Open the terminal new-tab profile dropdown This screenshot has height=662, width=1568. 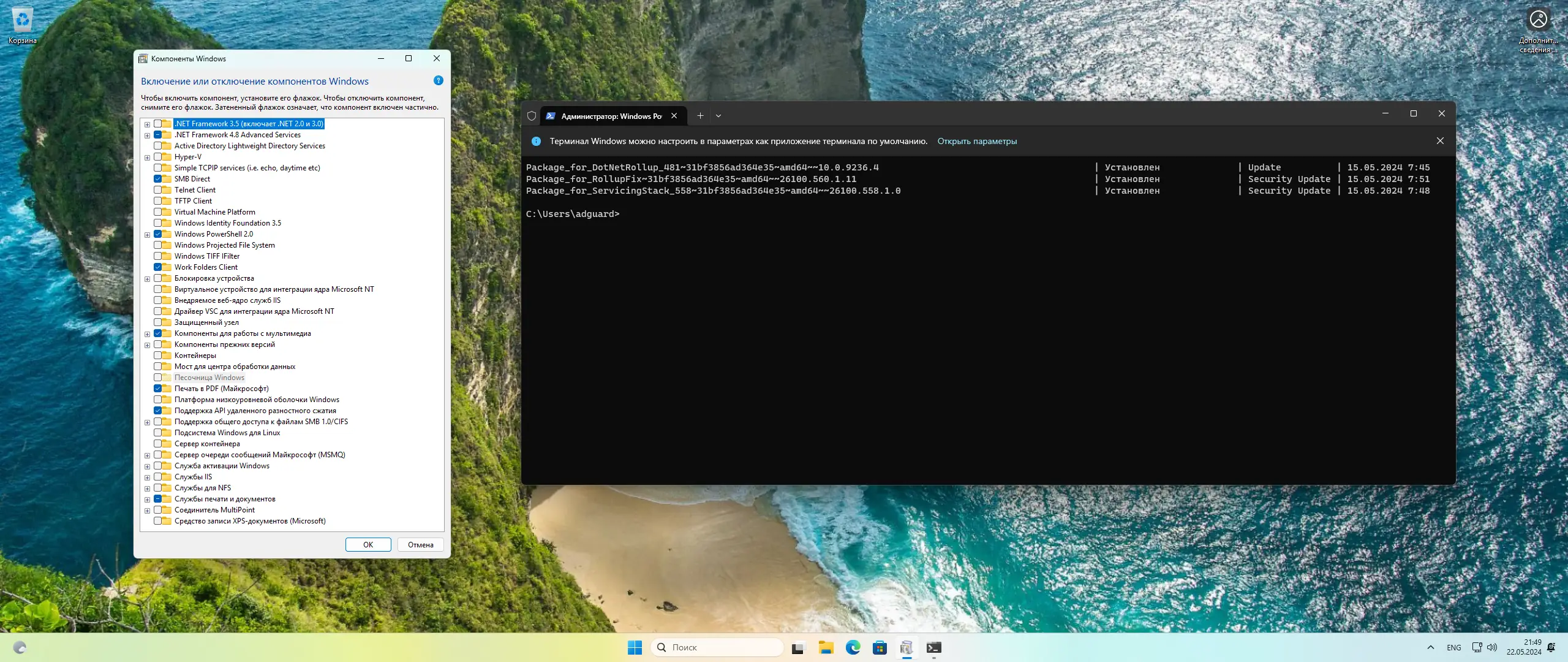point(718,116)
